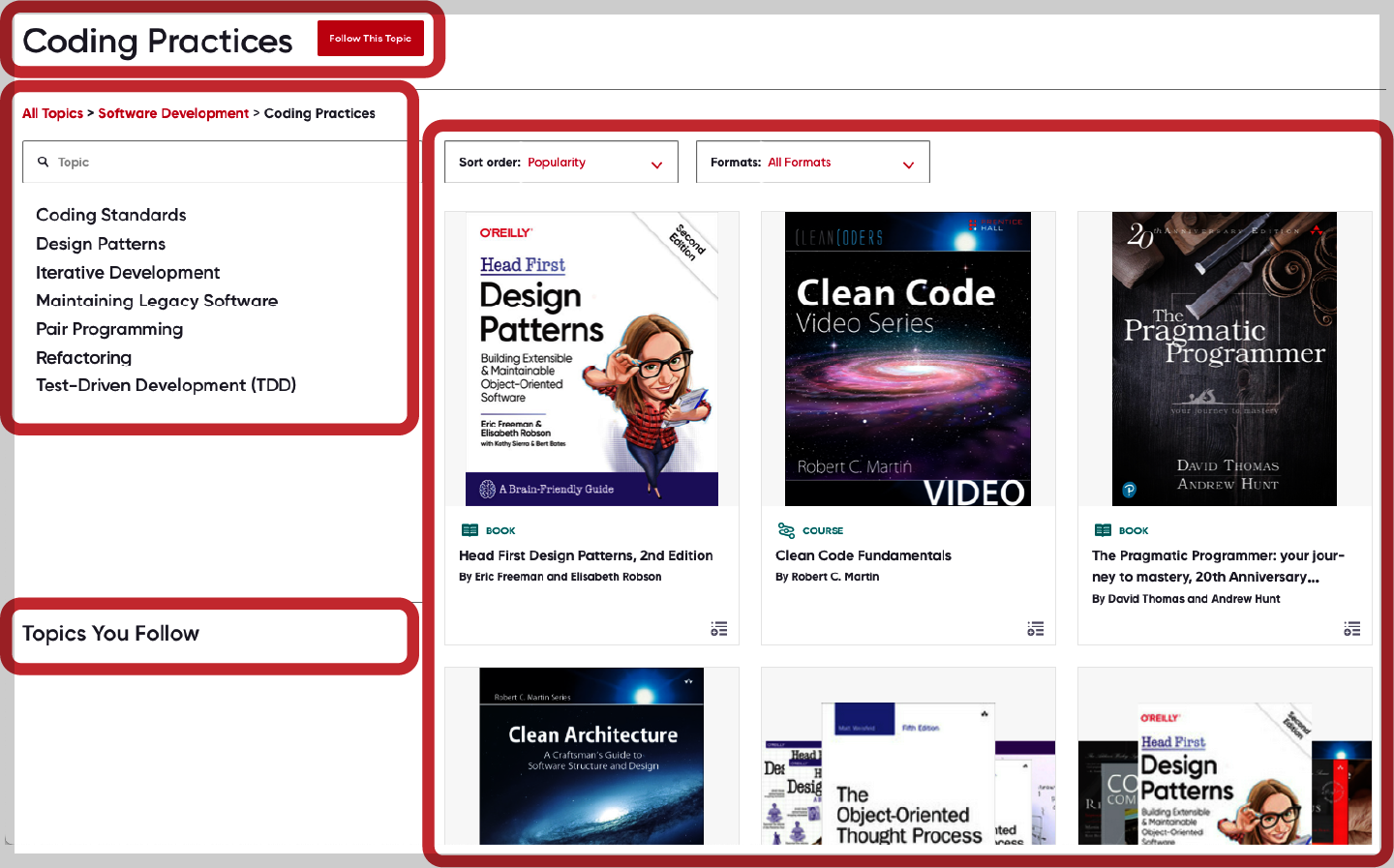Image resolution: width=1394 pixels, height=868 pixels.
Task: Click the Follow This Topic button
Action: tap(370, 39)
